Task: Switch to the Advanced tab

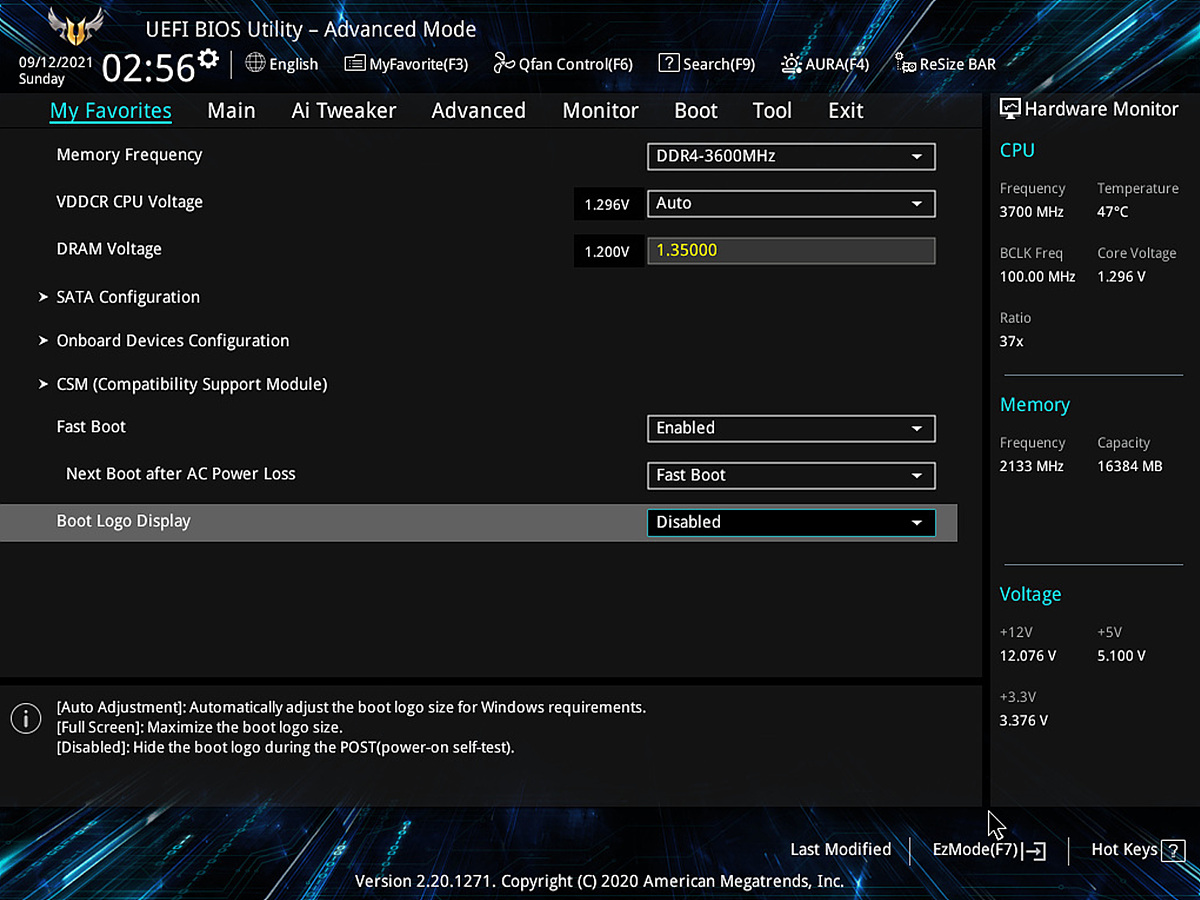Action: [478, 111]
